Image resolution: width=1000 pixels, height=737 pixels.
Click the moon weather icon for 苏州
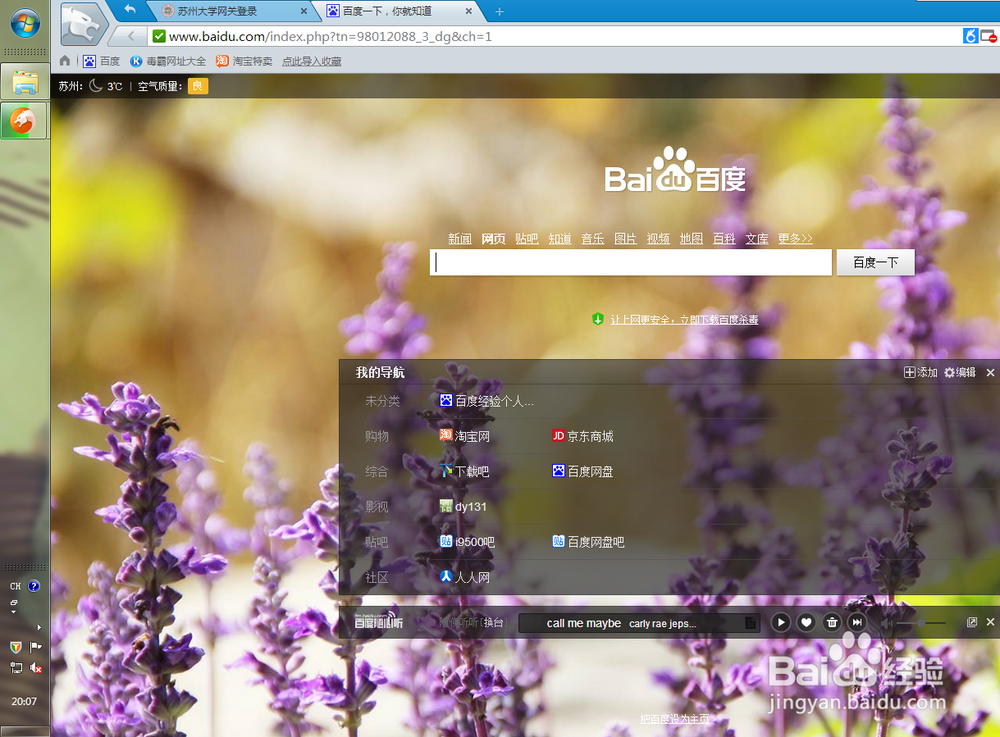(x=96, y=85)
